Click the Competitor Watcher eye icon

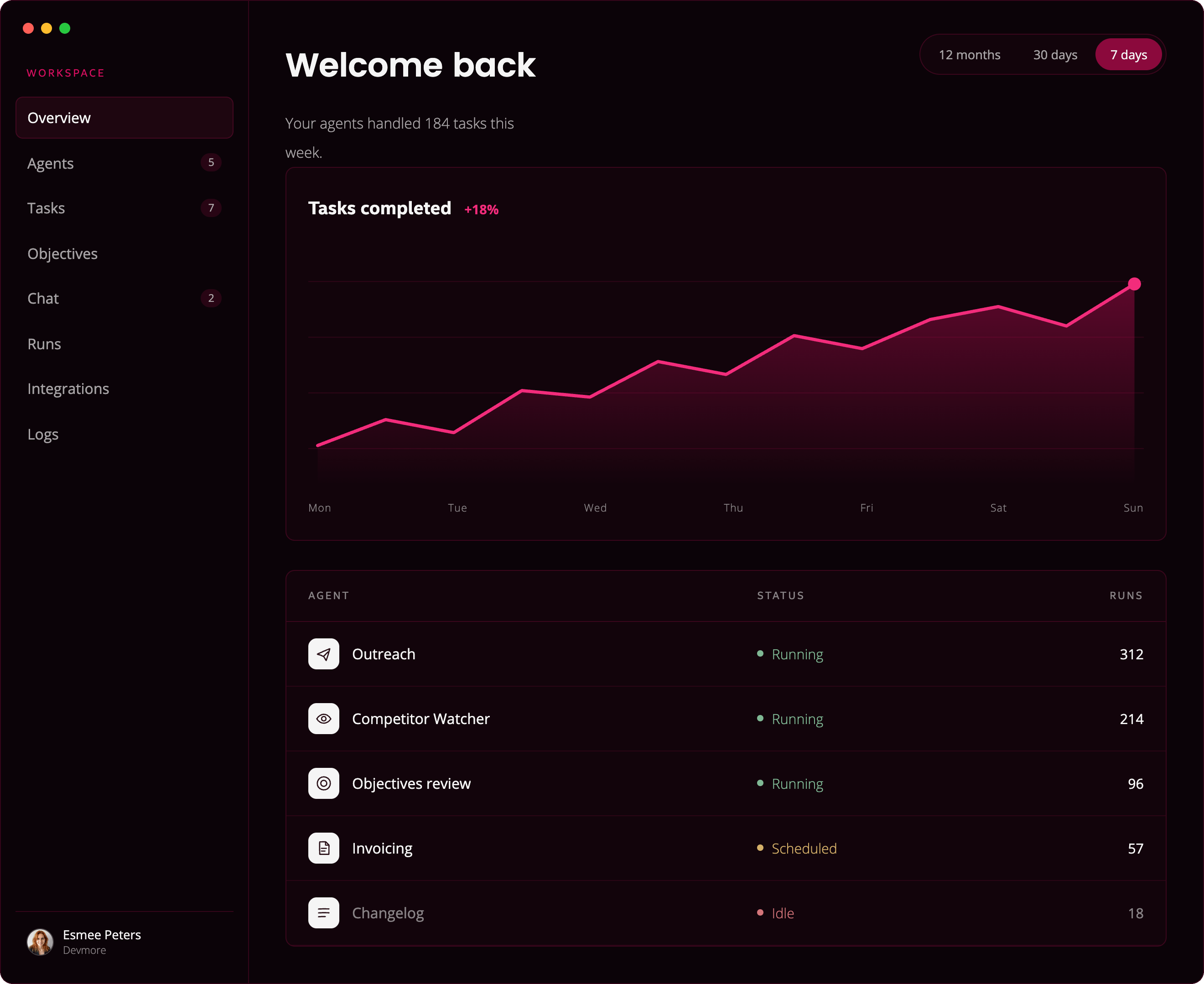323,719
